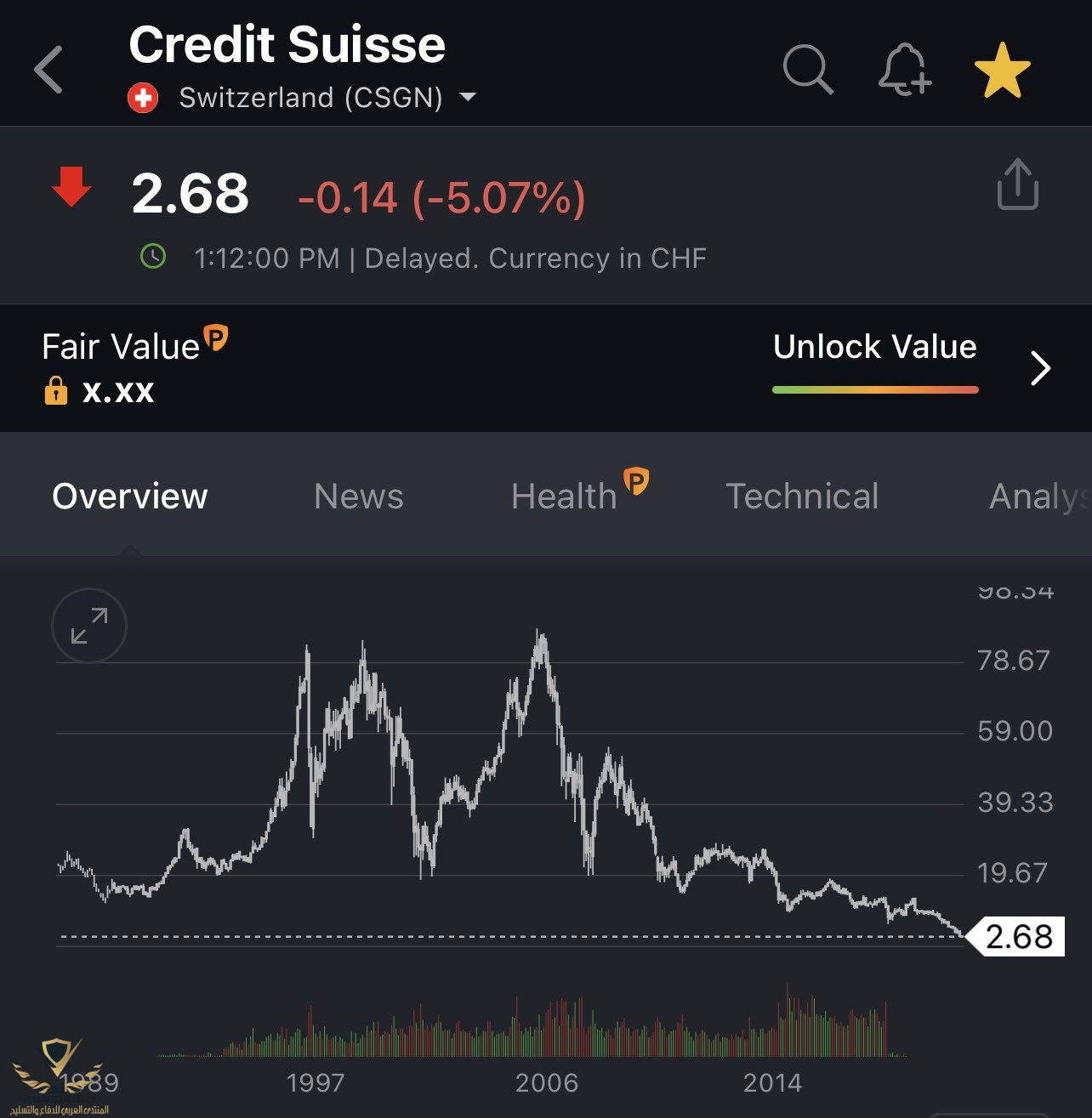Tap the padlock beside x.xx
The image size is (1092, 1118).
[56, 390]
